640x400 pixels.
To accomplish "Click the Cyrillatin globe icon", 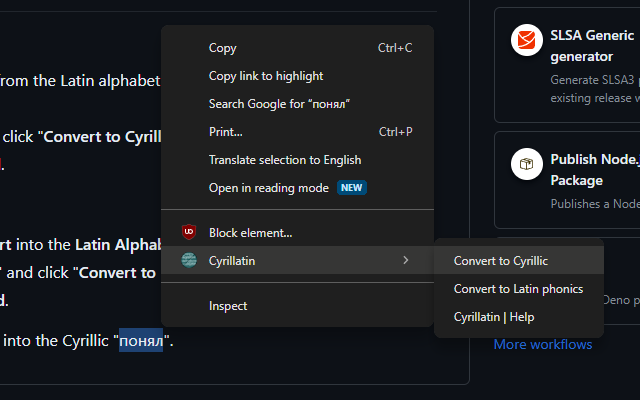I will [188, 261].
